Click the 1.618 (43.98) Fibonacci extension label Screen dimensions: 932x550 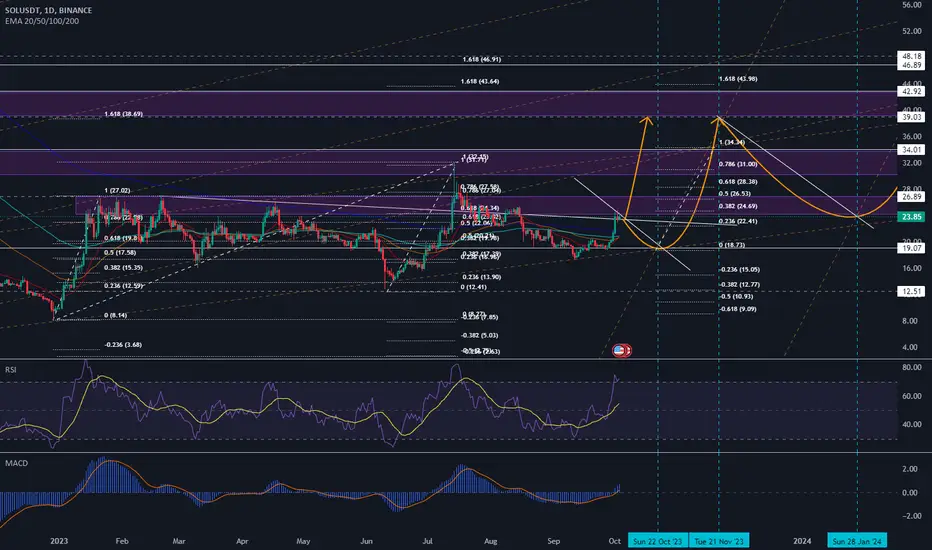point(738,78)
